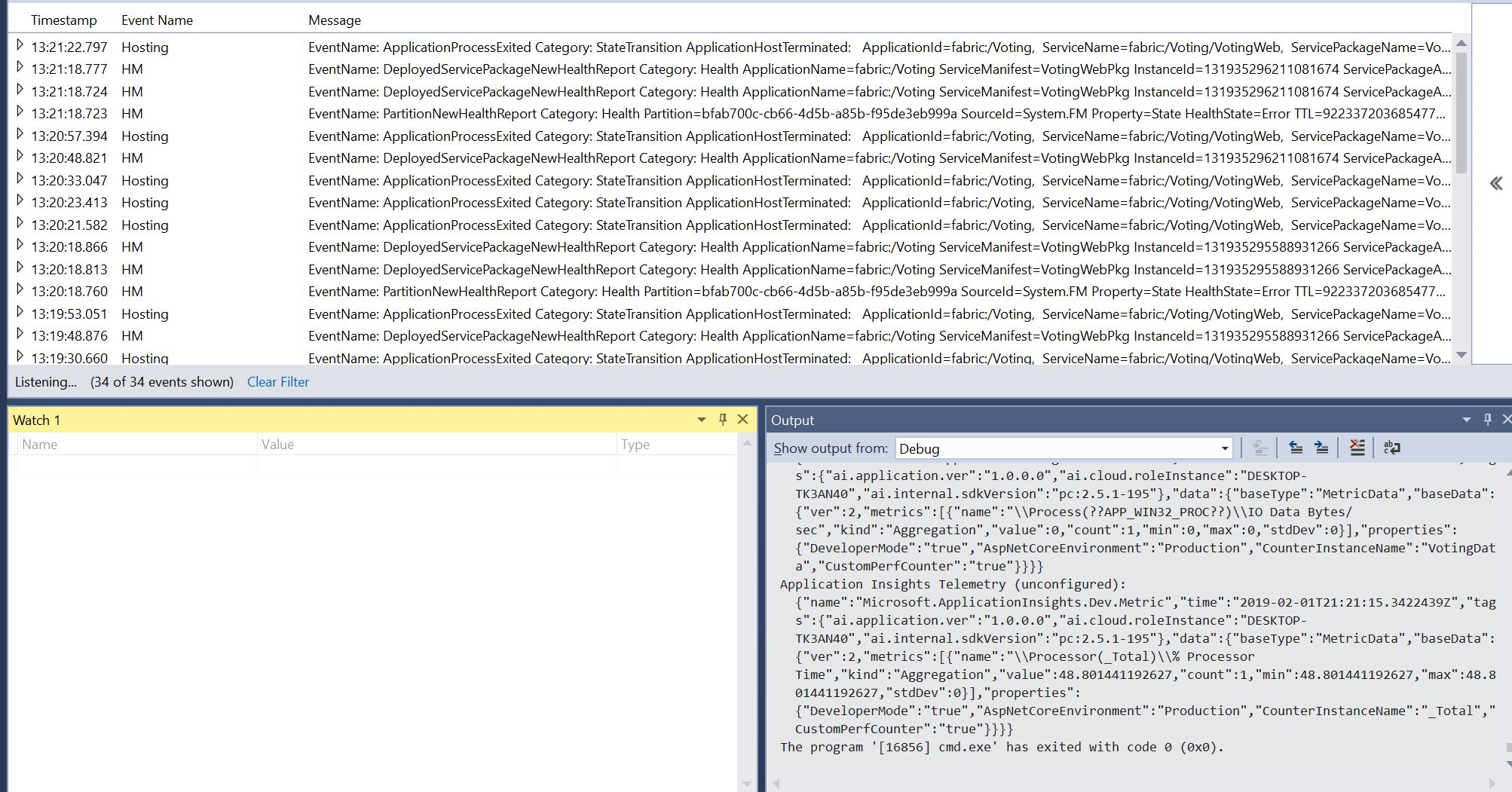The image size is (1512, 792).
Task: Click the Find Message in Code icon
Action: pyautogui.click(x=1260, y=448)
